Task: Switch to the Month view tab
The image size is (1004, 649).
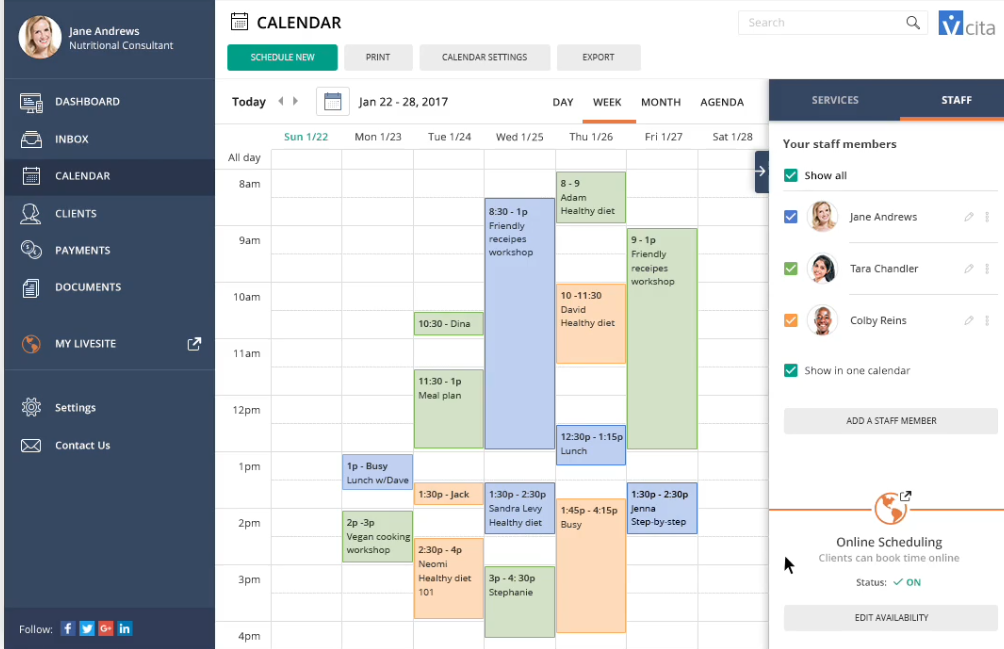Action: (661, 102)
